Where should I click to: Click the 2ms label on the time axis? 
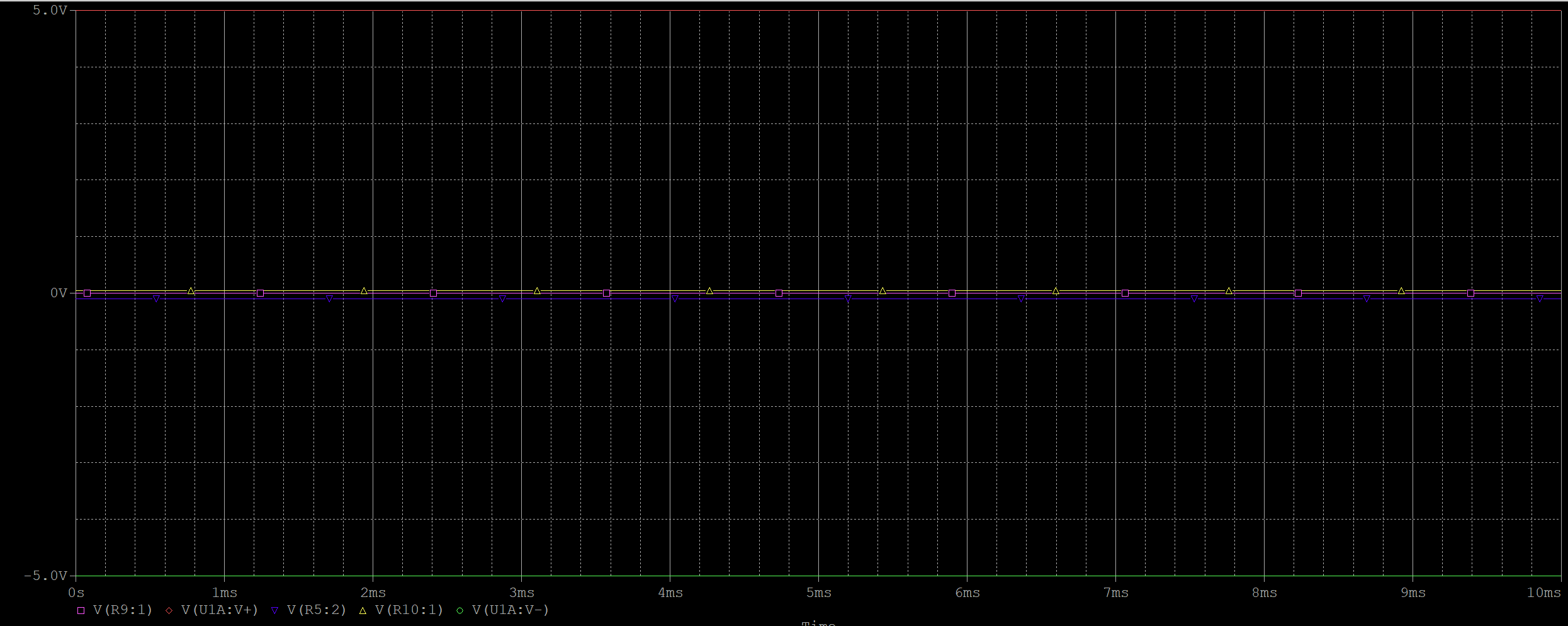tap(373, 593)
